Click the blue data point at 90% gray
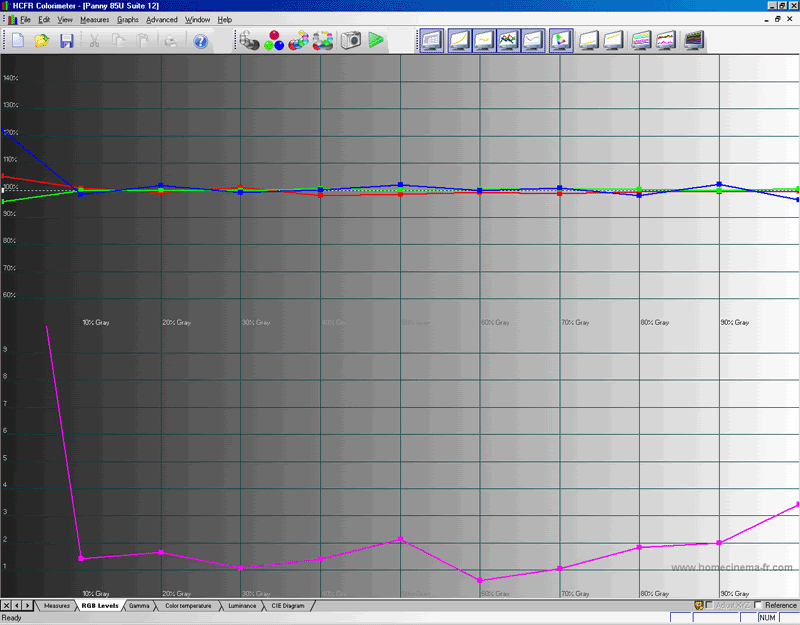Viewport: 800px width, 625px height. tap(719, 184)
